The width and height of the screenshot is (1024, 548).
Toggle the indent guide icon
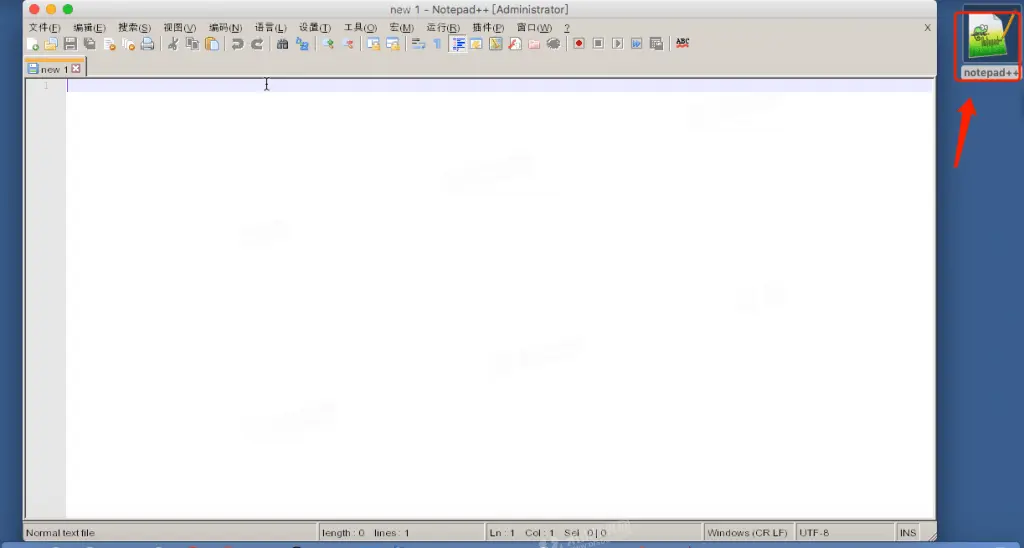[458, 44]
